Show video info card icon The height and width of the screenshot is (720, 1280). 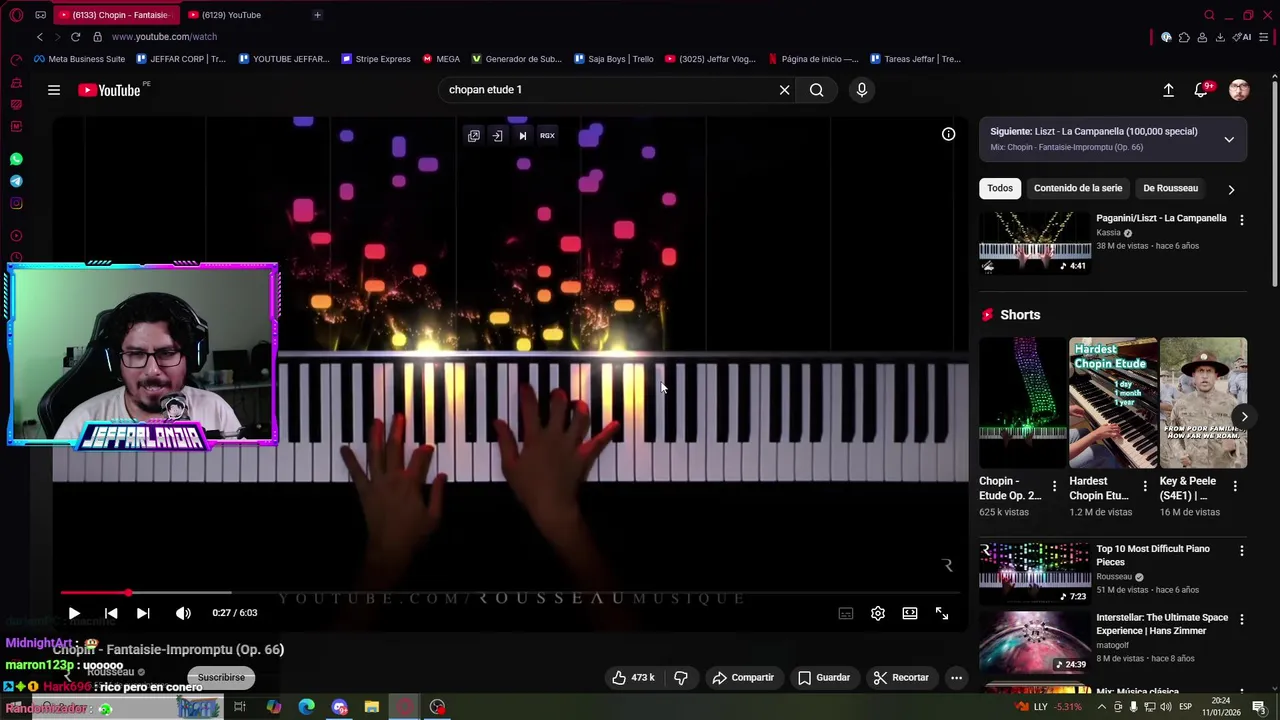pos(948,134)
